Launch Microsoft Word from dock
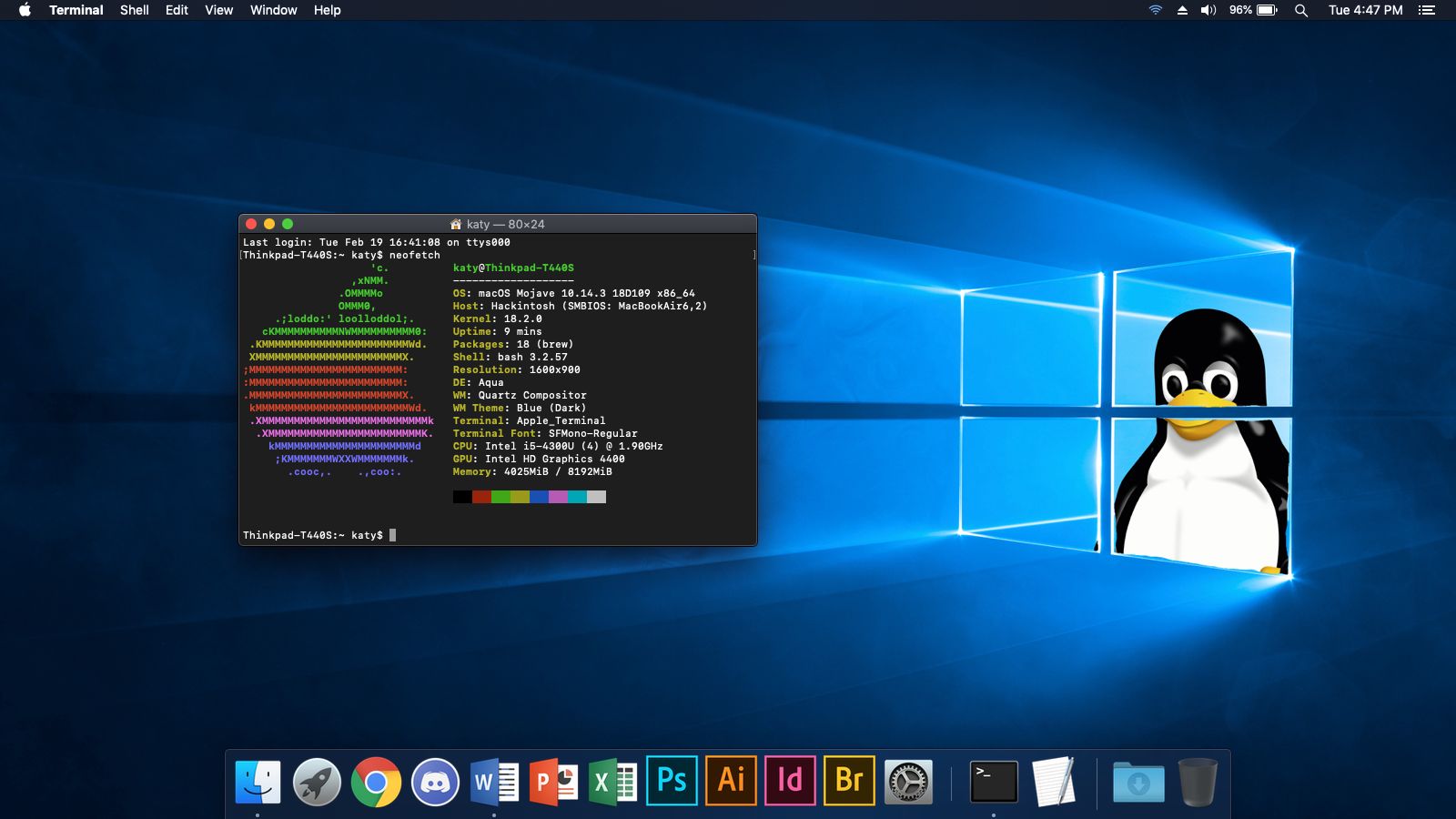Screen dimensions: 1456x819 [x=494, y=781]
